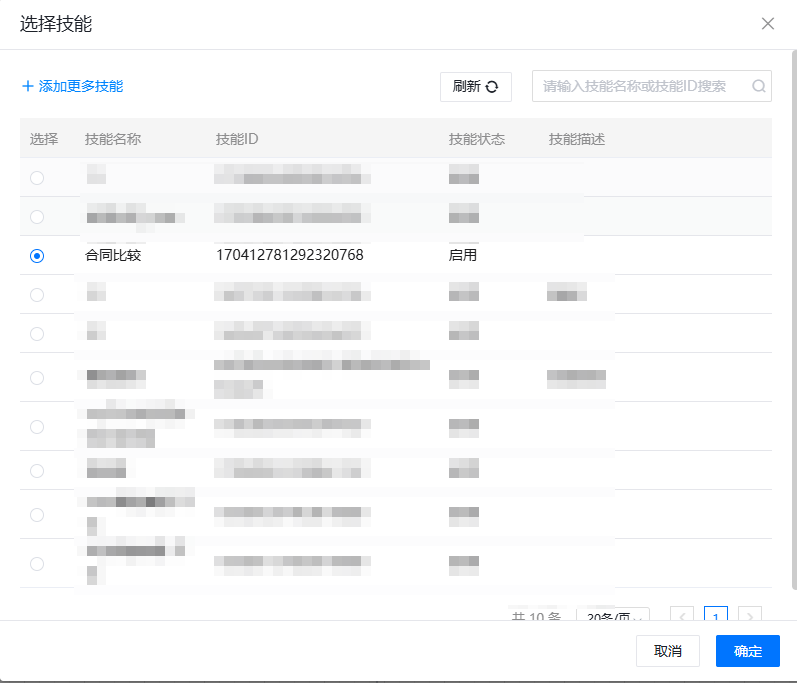The width and height of the screenshot is (797, 683).
Task: Click the 技能ID column header
Action: click(x=237, y=139)
